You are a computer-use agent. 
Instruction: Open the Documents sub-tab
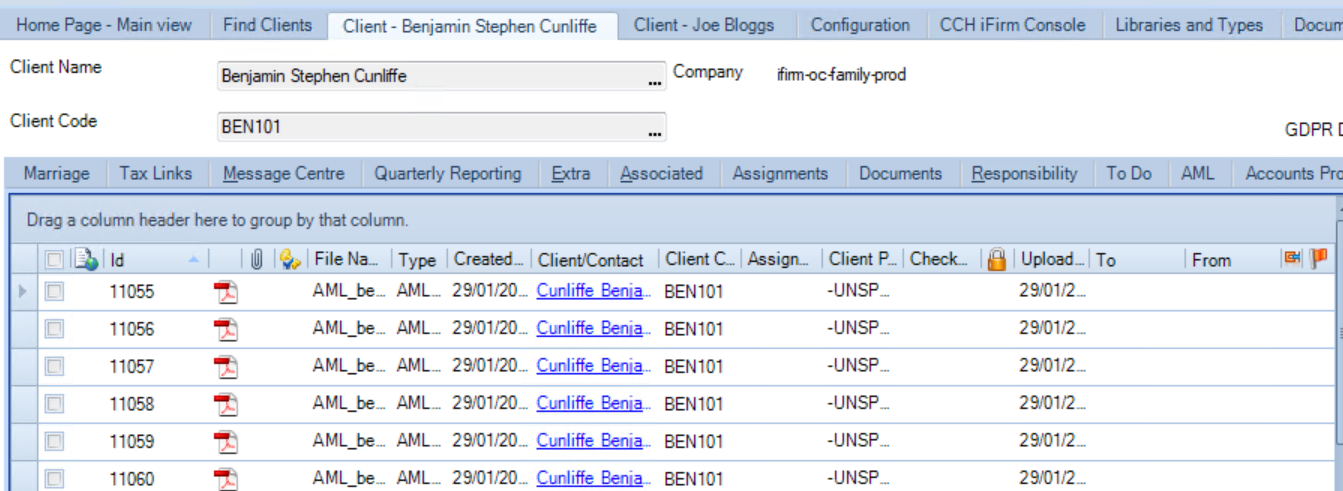pyautogui.click(x=900, y=173)
